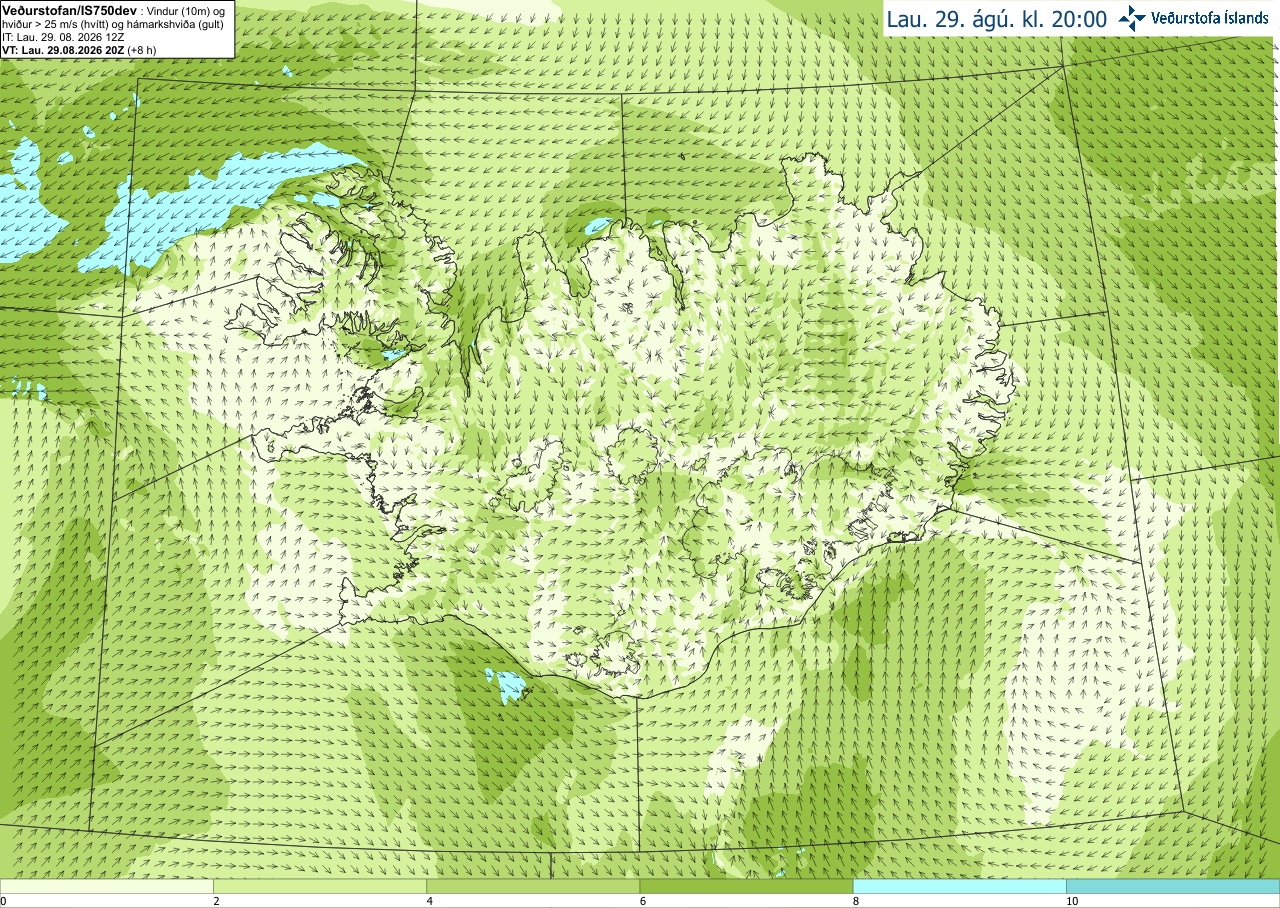
Task: Click the scale label 2 on the legend
Action: point(216,901)
